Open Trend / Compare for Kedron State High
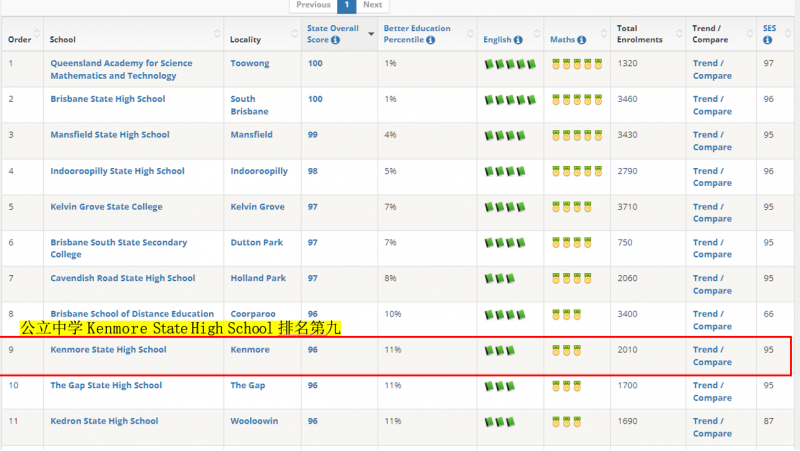Image resolution: width=800 pixels, height=451 pixels. coord(712,427)
